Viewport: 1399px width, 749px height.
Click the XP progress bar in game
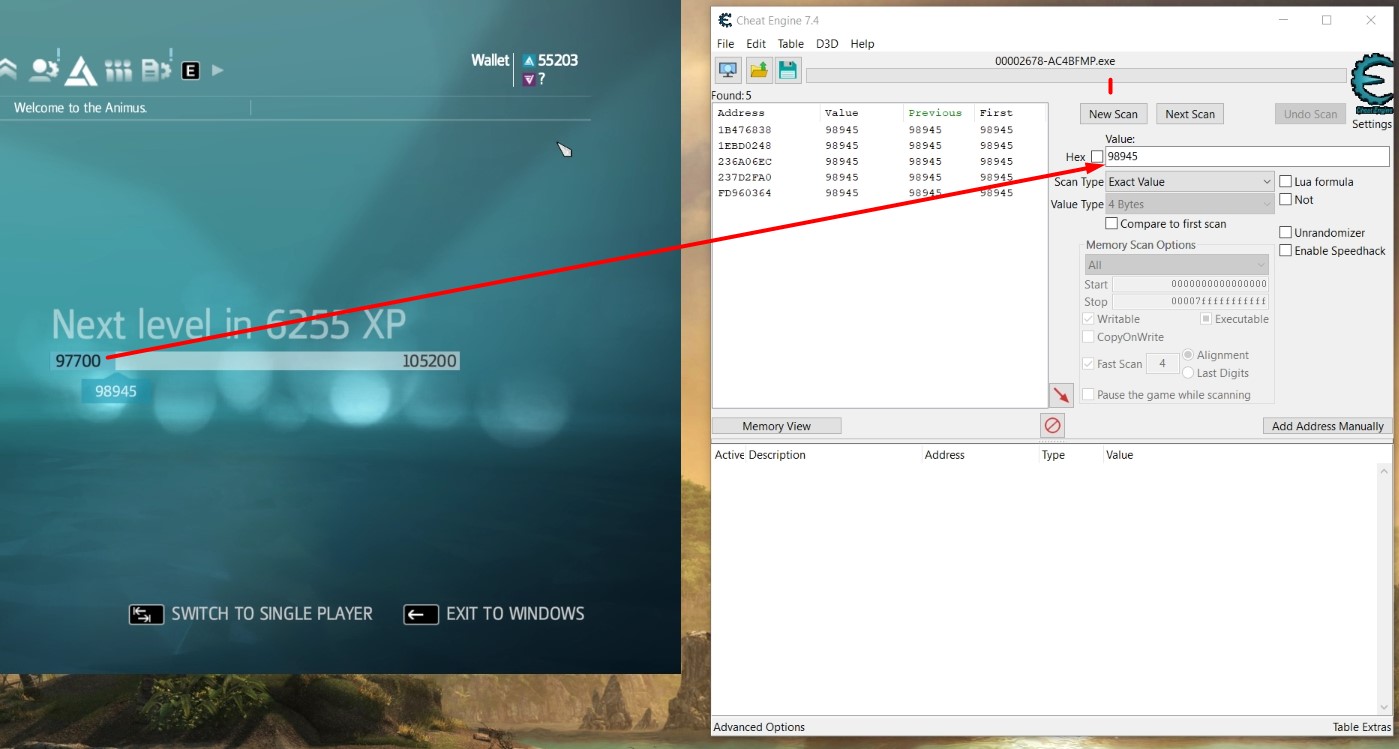(x=255, y=361)
